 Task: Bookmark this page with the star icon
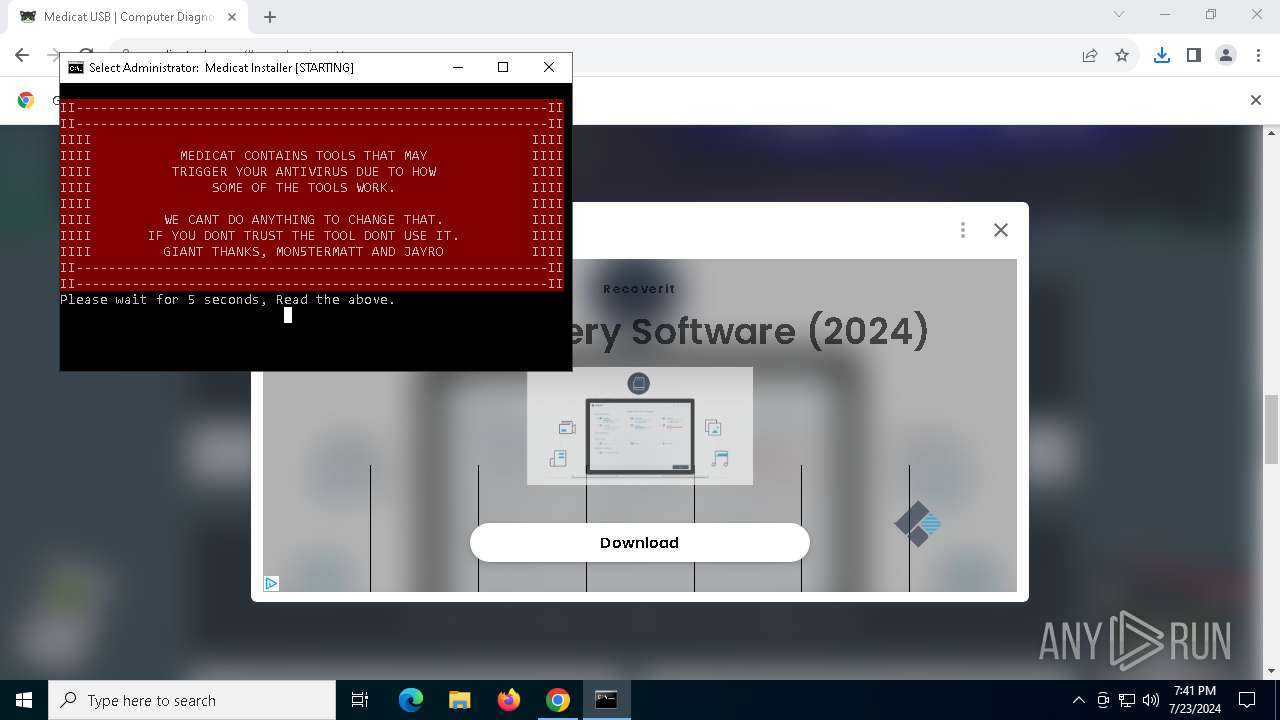1122,55
